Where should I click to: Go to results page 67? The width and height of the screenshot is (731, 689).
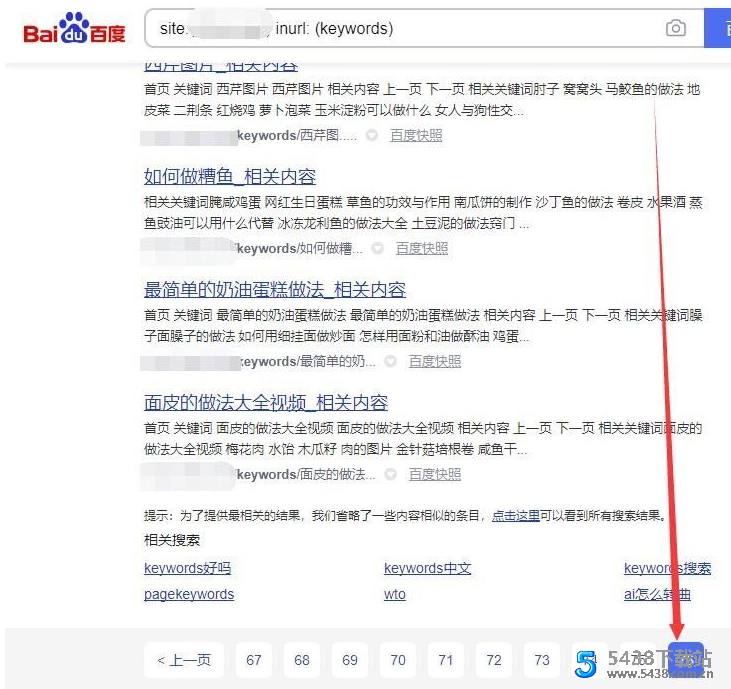[254, 660]
